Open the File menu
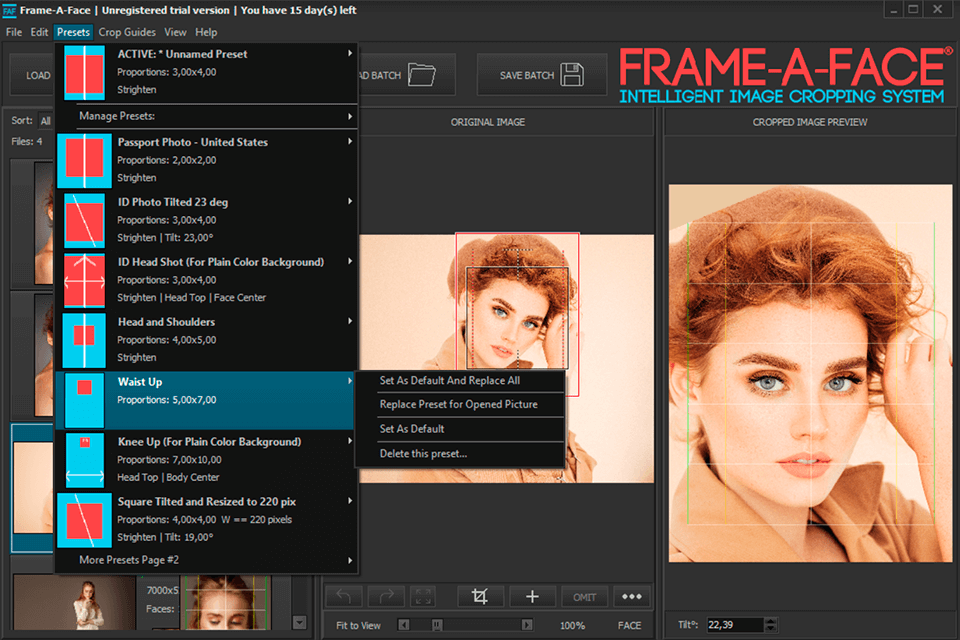This screenshot has height=640, width=960. (x=13, y=32)
